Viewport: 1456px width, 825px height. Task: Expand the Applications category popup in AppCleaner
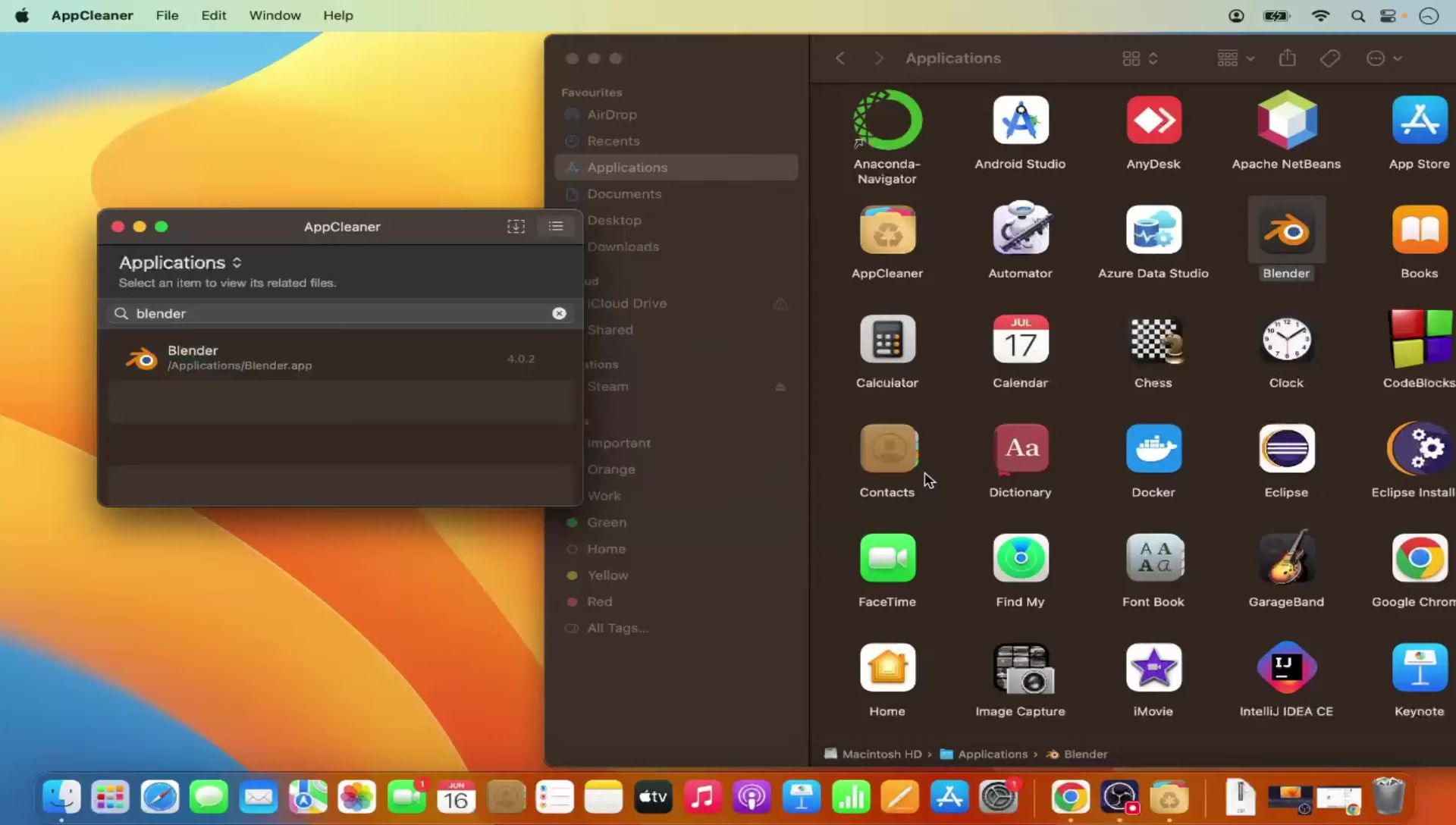(180, 262)
